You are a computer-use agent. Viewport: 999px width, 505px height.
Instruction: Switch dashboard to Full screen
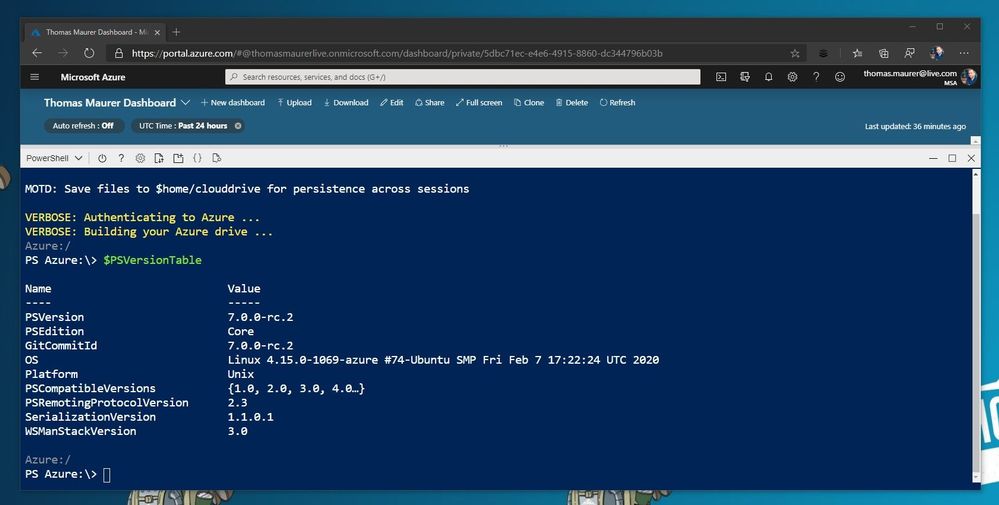479,103
